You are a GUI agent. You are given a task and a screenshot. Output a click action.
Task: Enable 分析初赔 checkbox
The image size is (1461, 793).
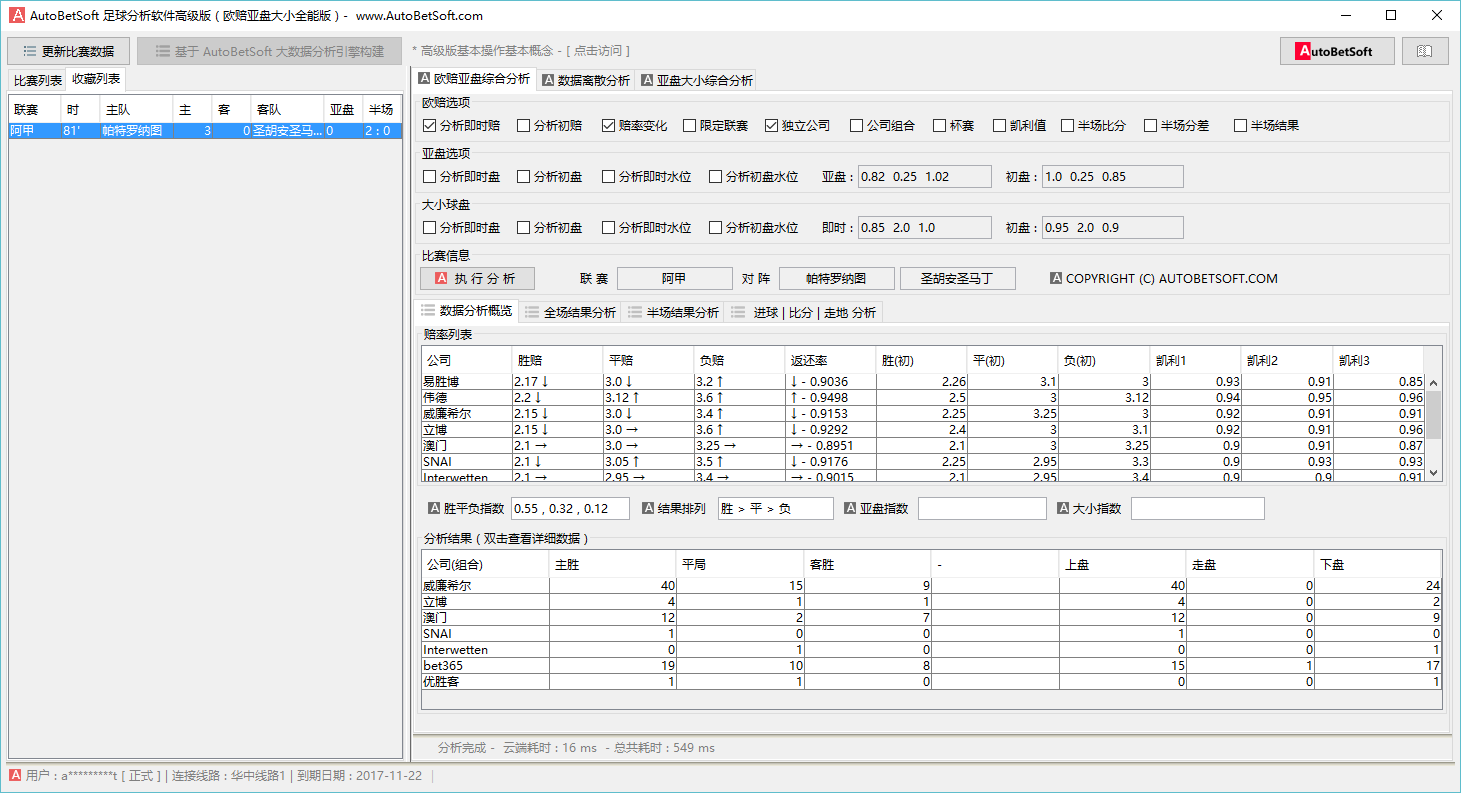pyautogui.click(x=524, y=126)
